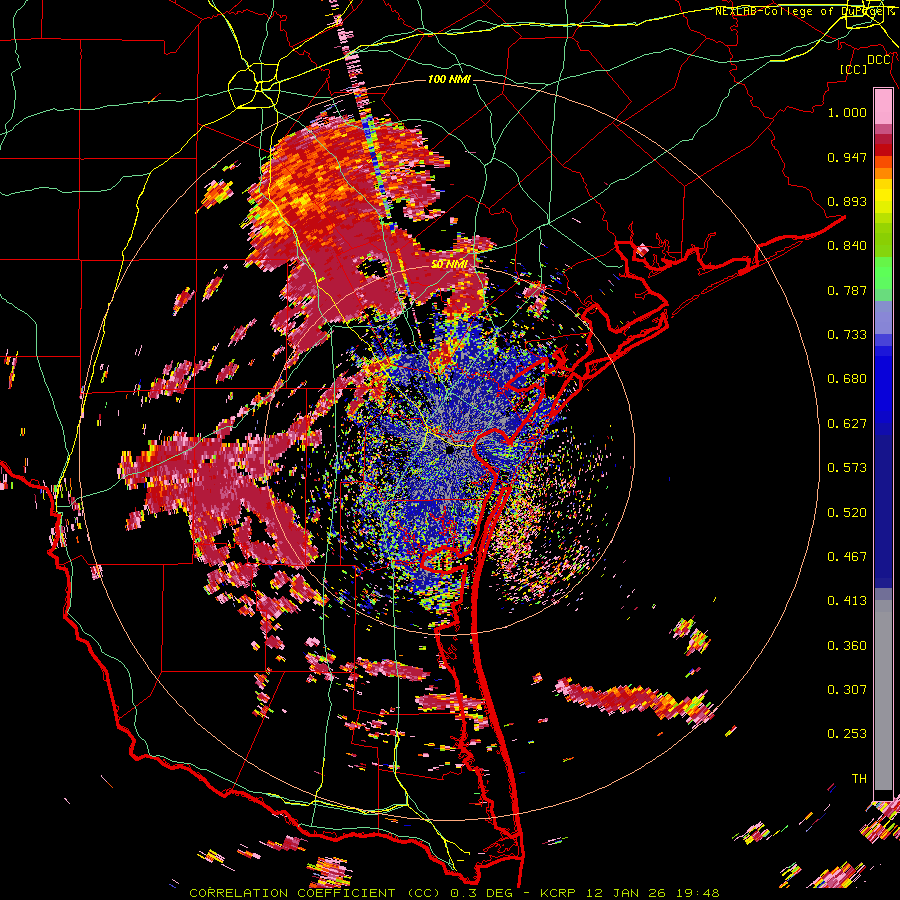Select the 0.467 legend value
This screenshot has width=900, height=900.
pyautogui.click(x=847, y=557)
